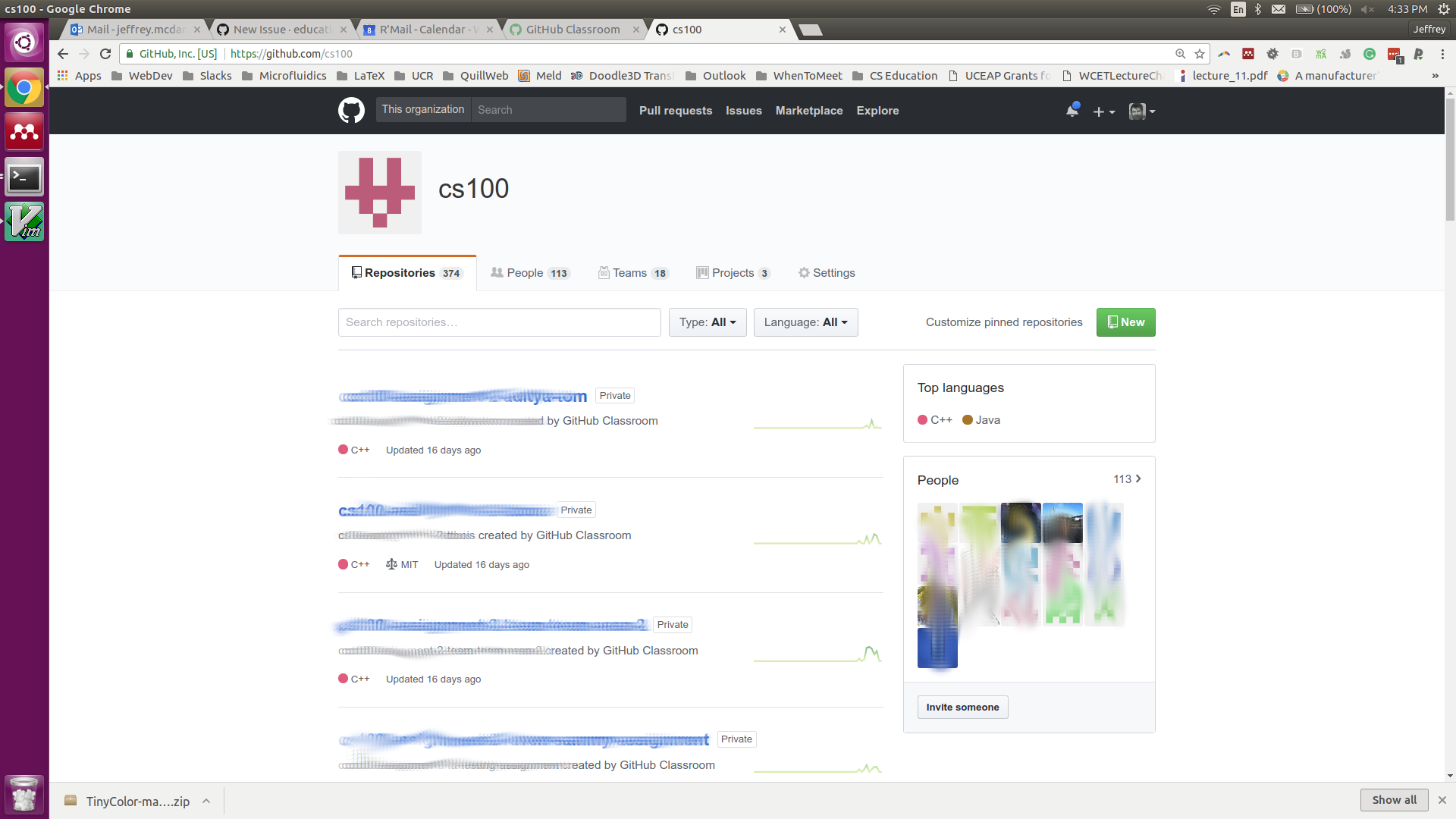Expand the TinyColor download options arrow
Viewport: 1456px width, 819px height.
206,802
